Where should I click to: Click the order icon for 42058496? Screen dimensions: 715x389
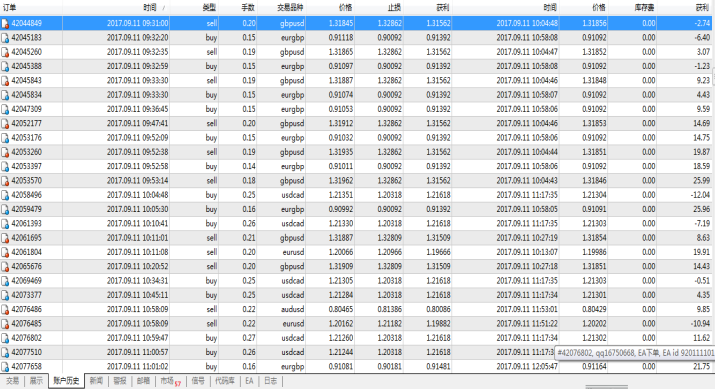5,195
